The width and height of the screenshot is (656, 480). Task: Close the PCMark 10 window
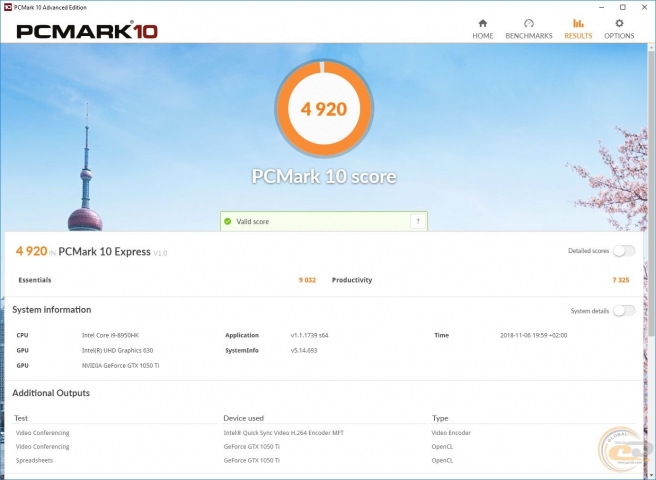coord(645,7)
